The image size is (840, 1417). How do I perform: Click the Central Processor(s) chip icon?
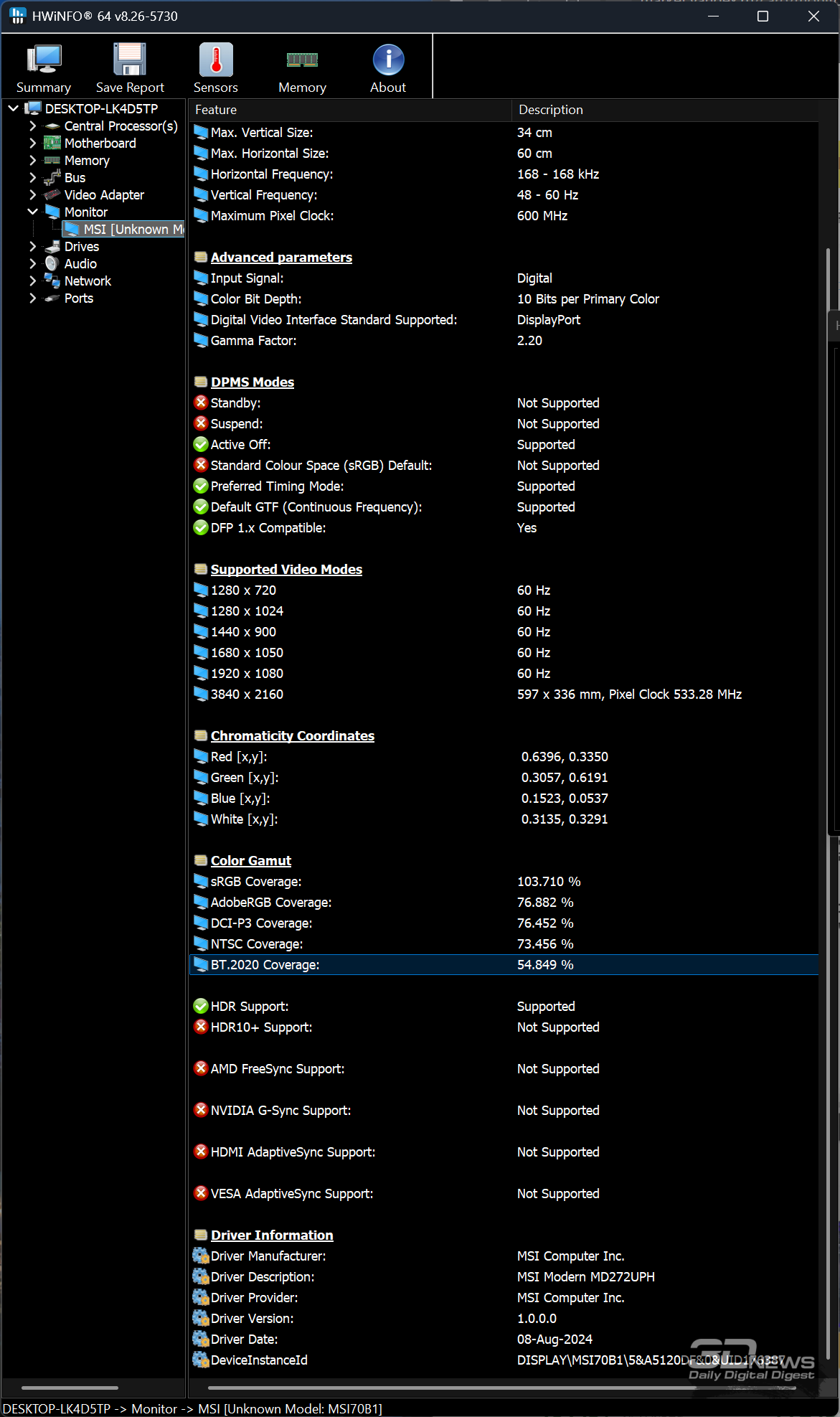(52, 126)
